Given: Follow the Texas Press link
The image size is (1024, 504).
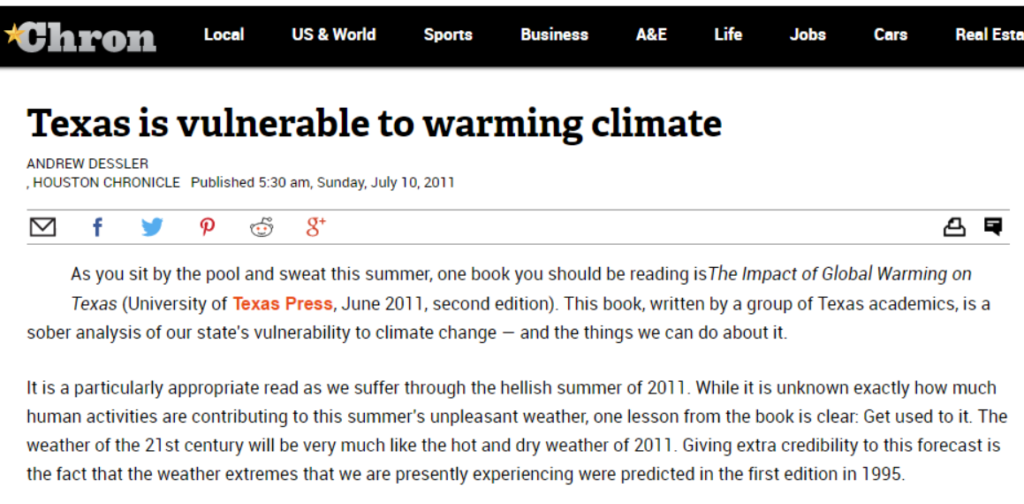Looking at the screenshot, I should coord(283,304).
